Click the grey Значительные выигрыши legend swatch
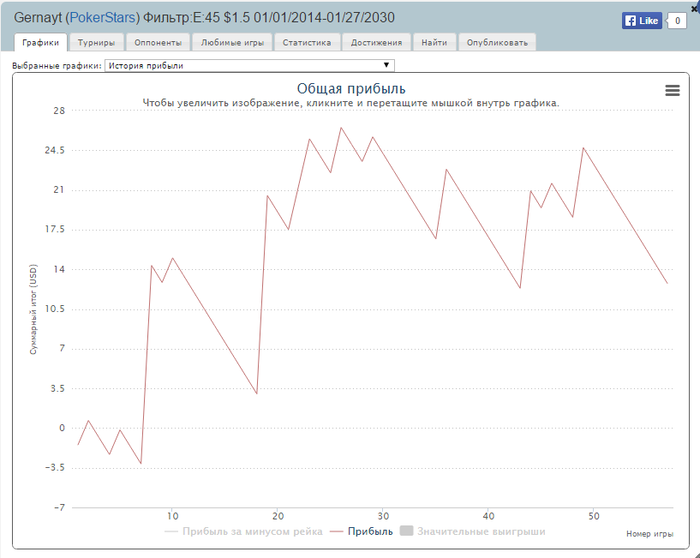This screenshot has height=558, width=700. pyautogui.click(x=406, y=531)
